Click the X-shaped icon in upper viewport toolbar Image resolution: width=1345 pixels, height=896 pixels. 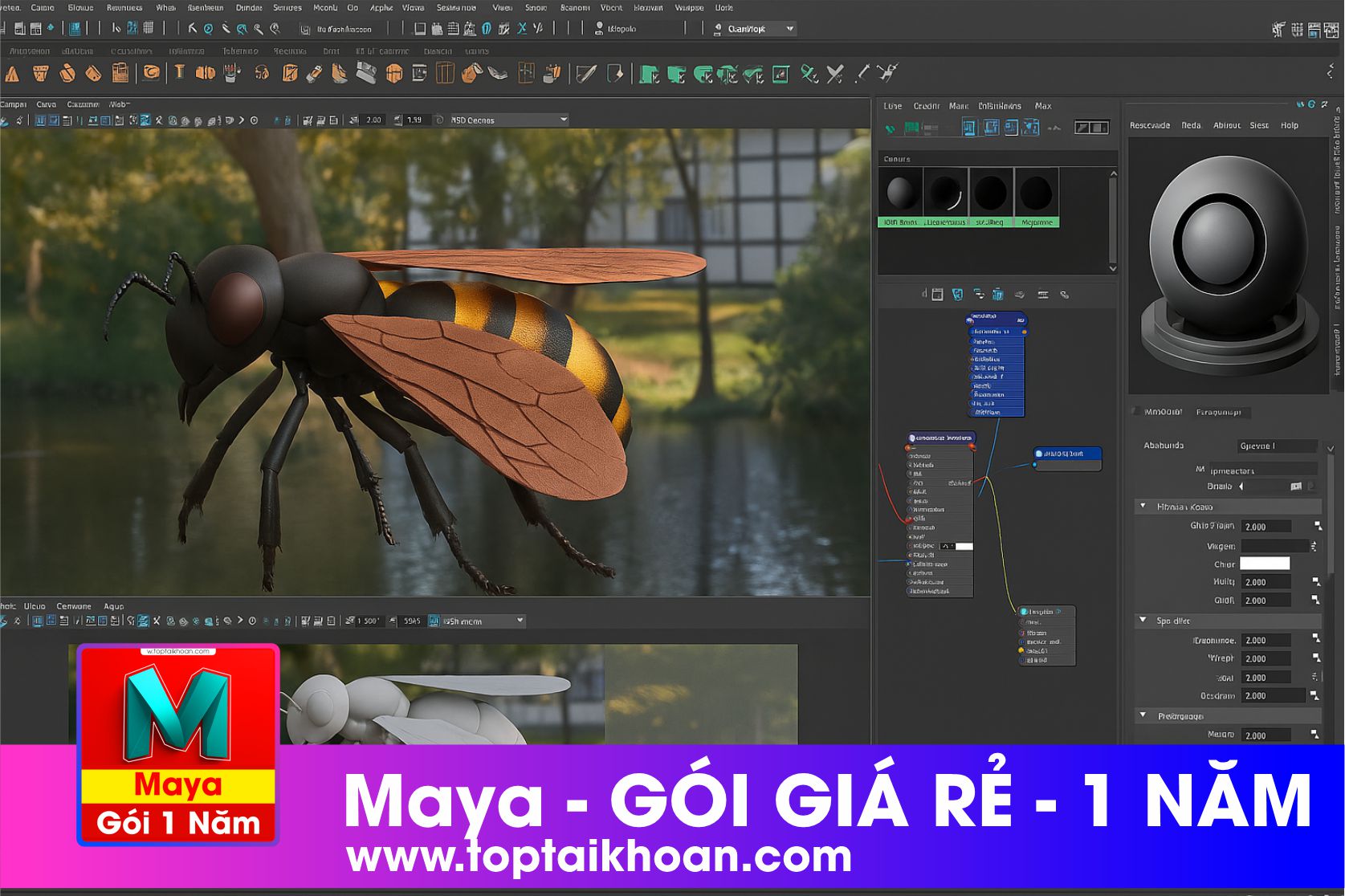(159, 120)
